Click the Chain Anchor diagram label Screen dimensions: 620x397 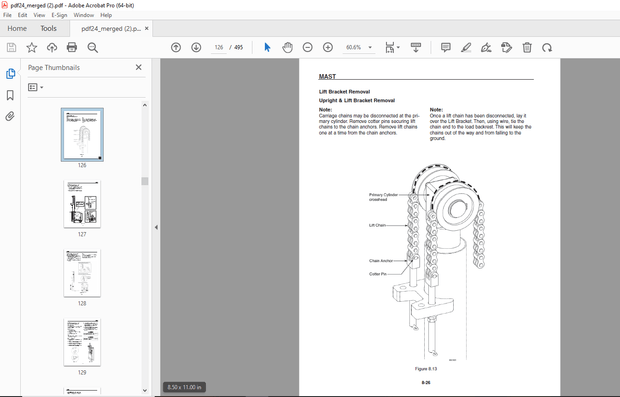381,261
